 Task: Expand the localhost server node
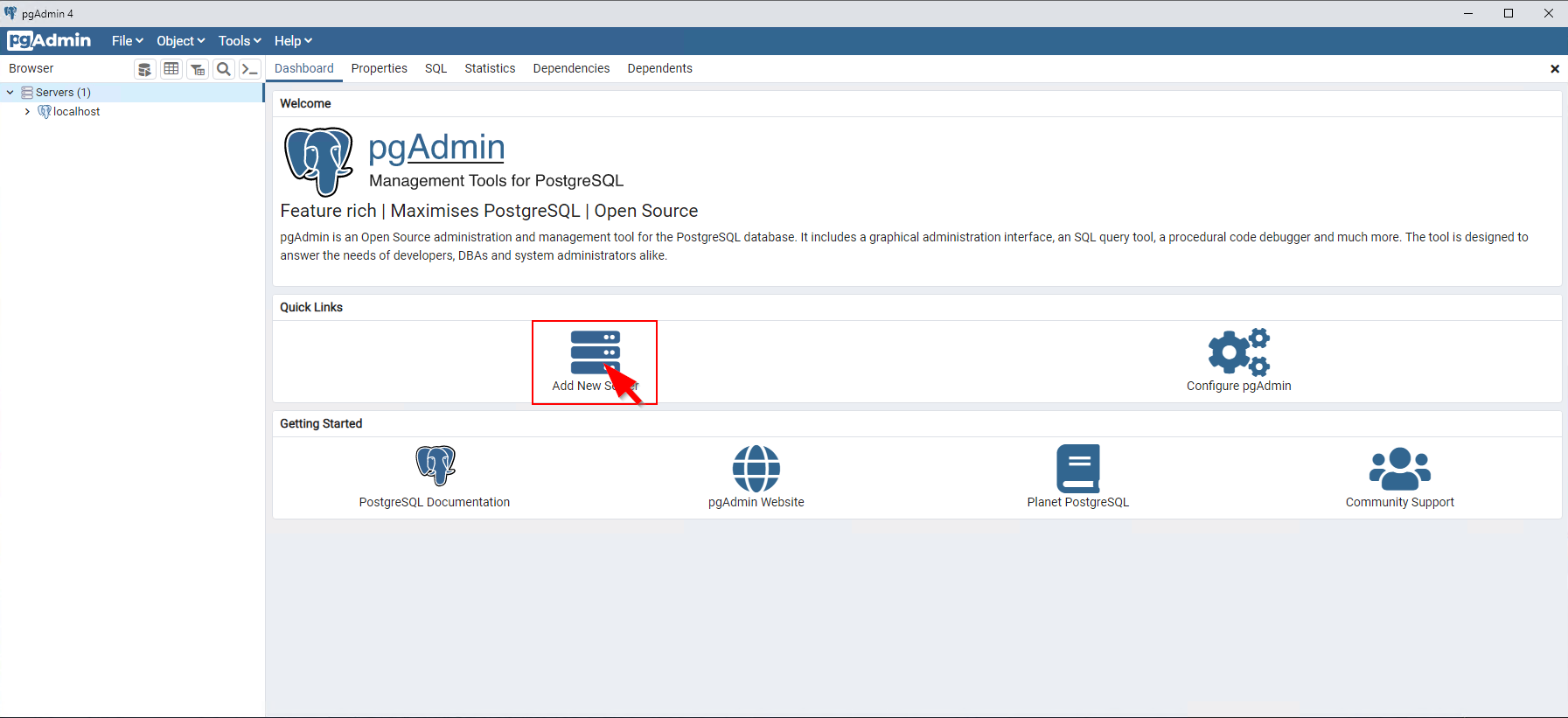(27, 112)
